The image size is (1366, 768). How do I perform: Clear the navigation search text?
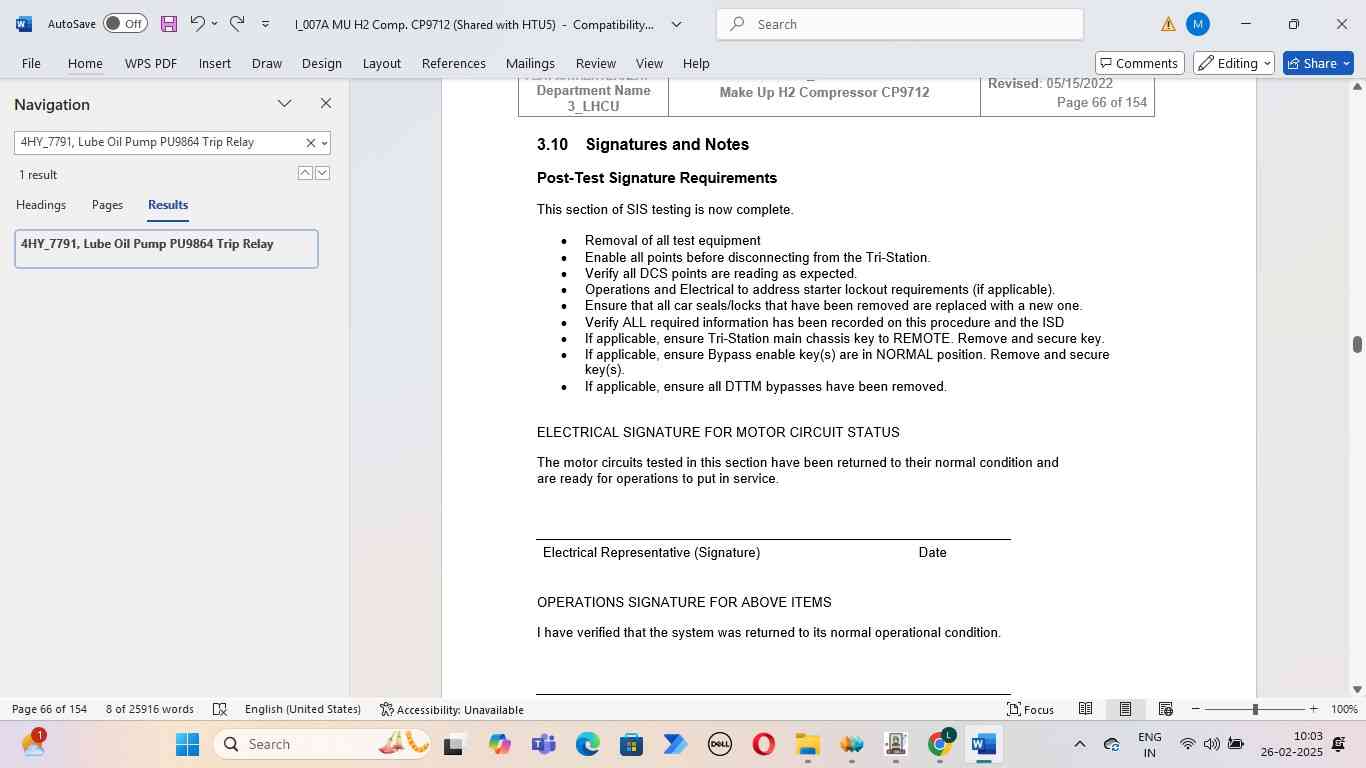tap(310, 143)
